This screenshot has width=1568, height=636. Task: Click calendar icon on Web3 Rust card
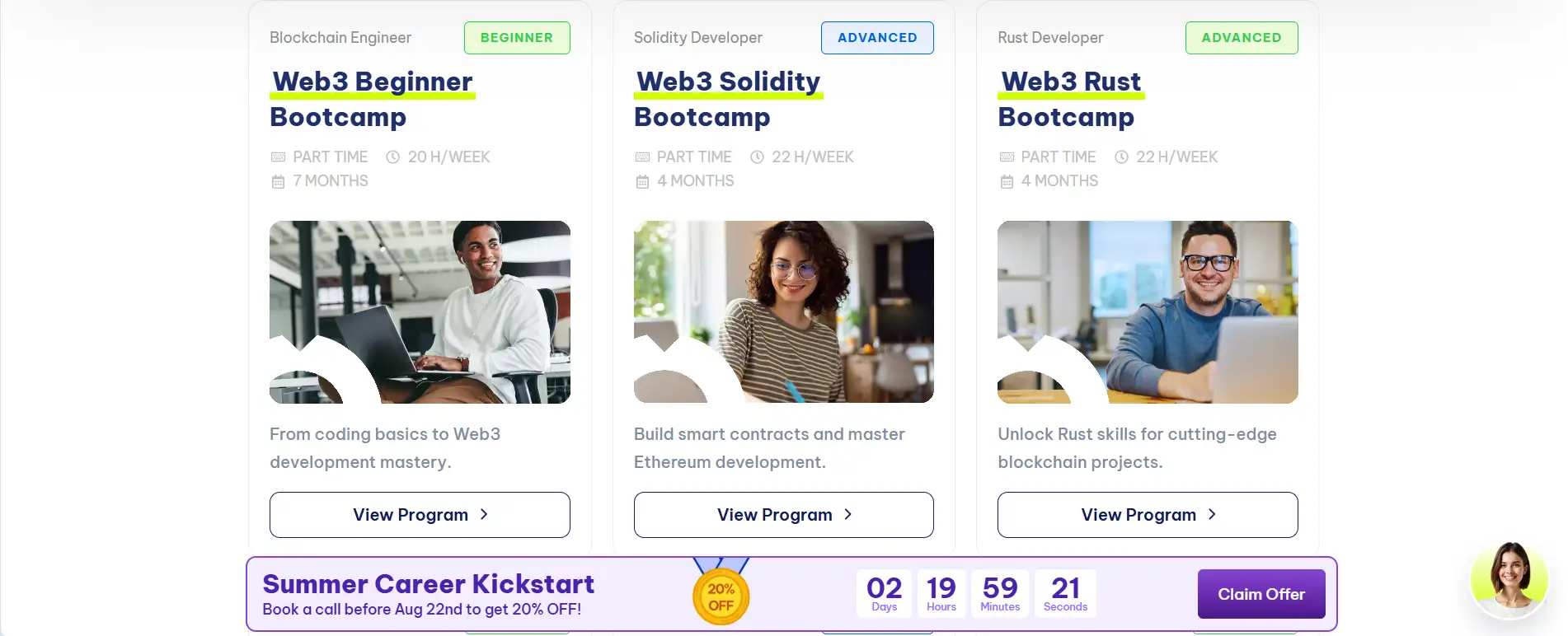click(x=1007, y=181)
